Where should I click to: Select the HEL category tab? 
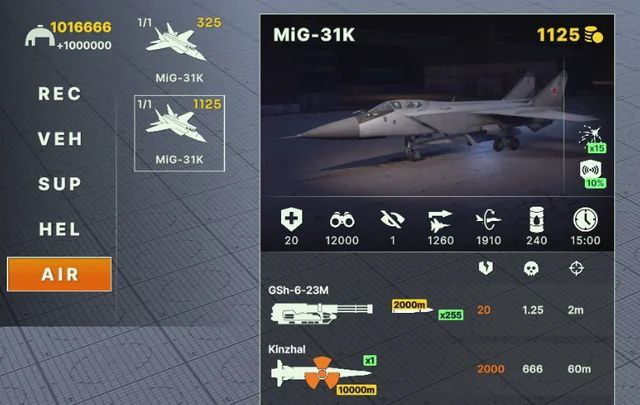point(60,229)
